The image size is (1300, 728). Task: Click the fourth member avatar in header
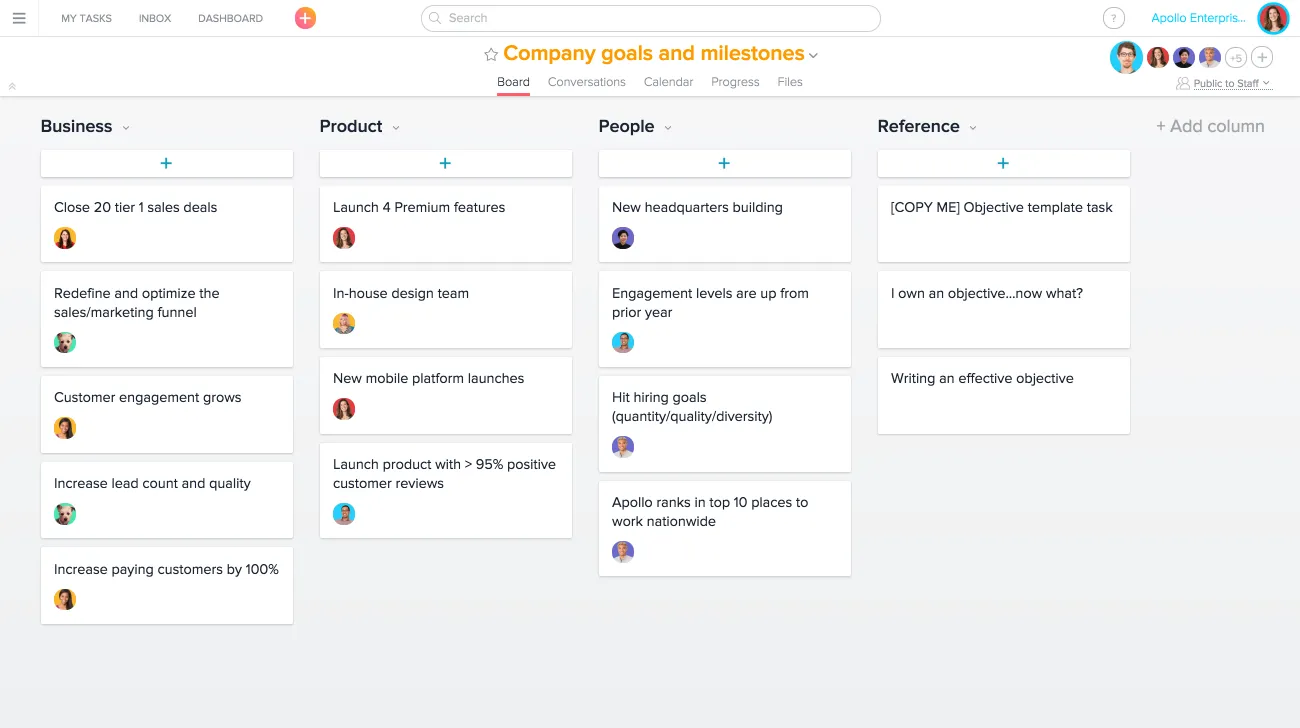click(x=1210, y=58)
